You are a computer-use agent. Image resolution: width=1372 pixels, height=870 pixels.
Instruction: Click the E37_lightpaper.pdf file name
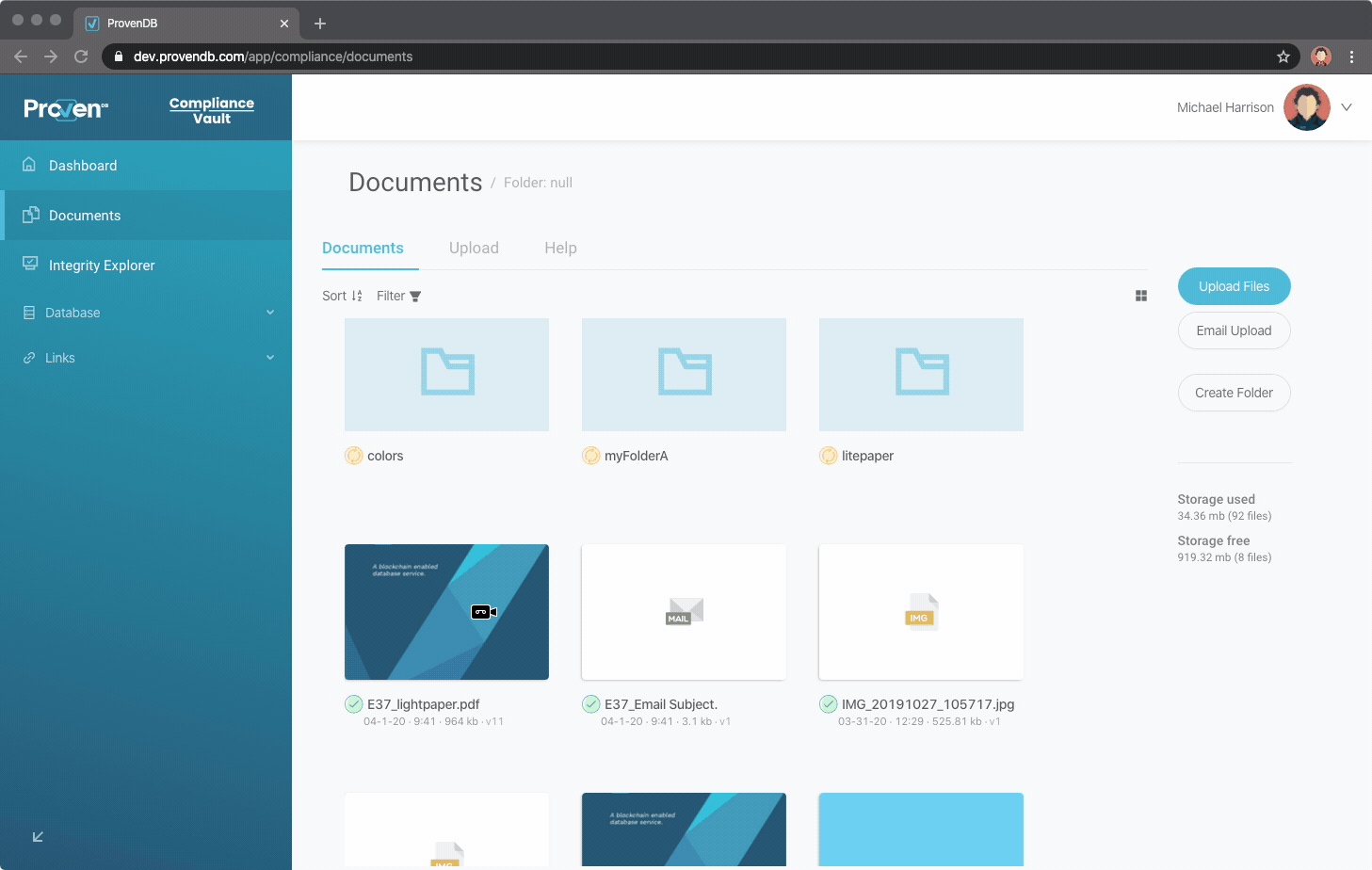[x=424, y=704]
